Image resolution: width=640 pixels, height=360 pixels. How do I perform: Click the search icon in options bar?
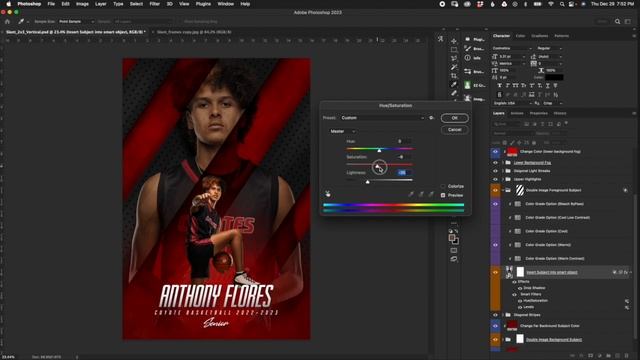[x=618, y=21]
